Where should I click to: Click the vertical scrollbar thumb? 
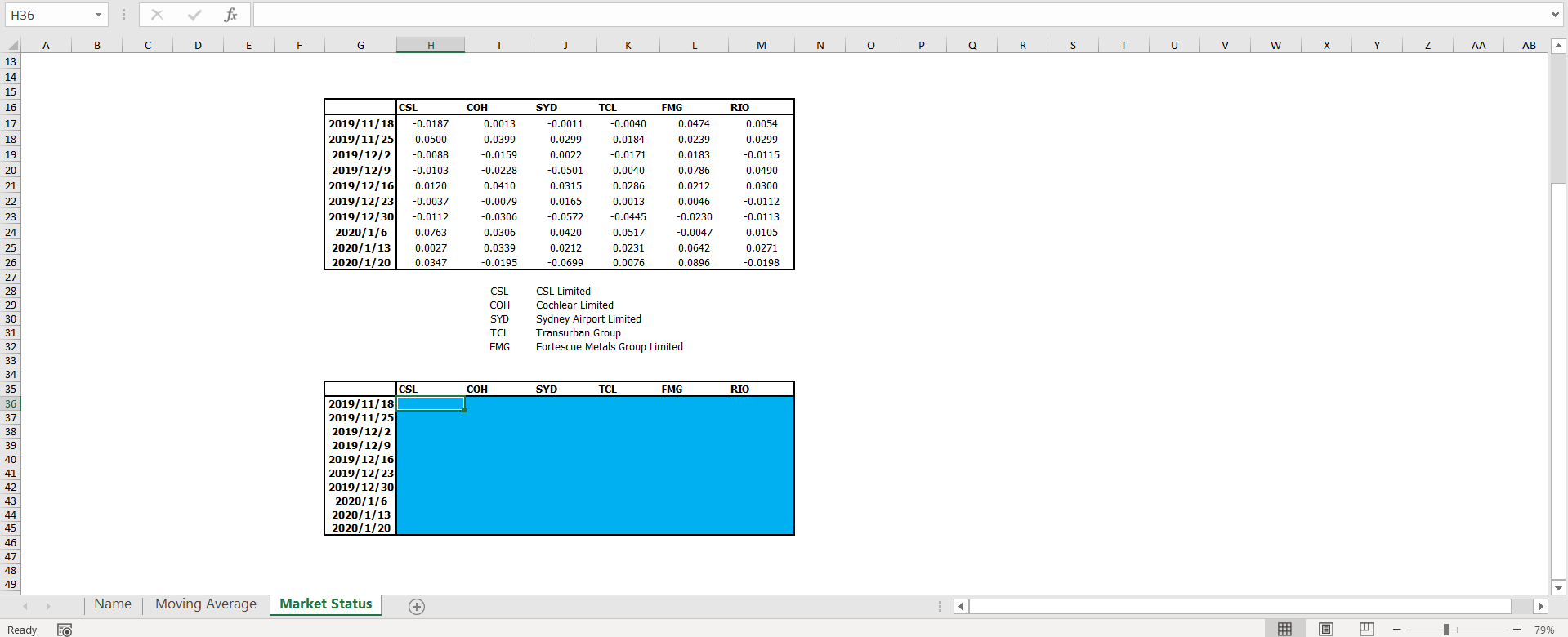(x=1558, y=380)
